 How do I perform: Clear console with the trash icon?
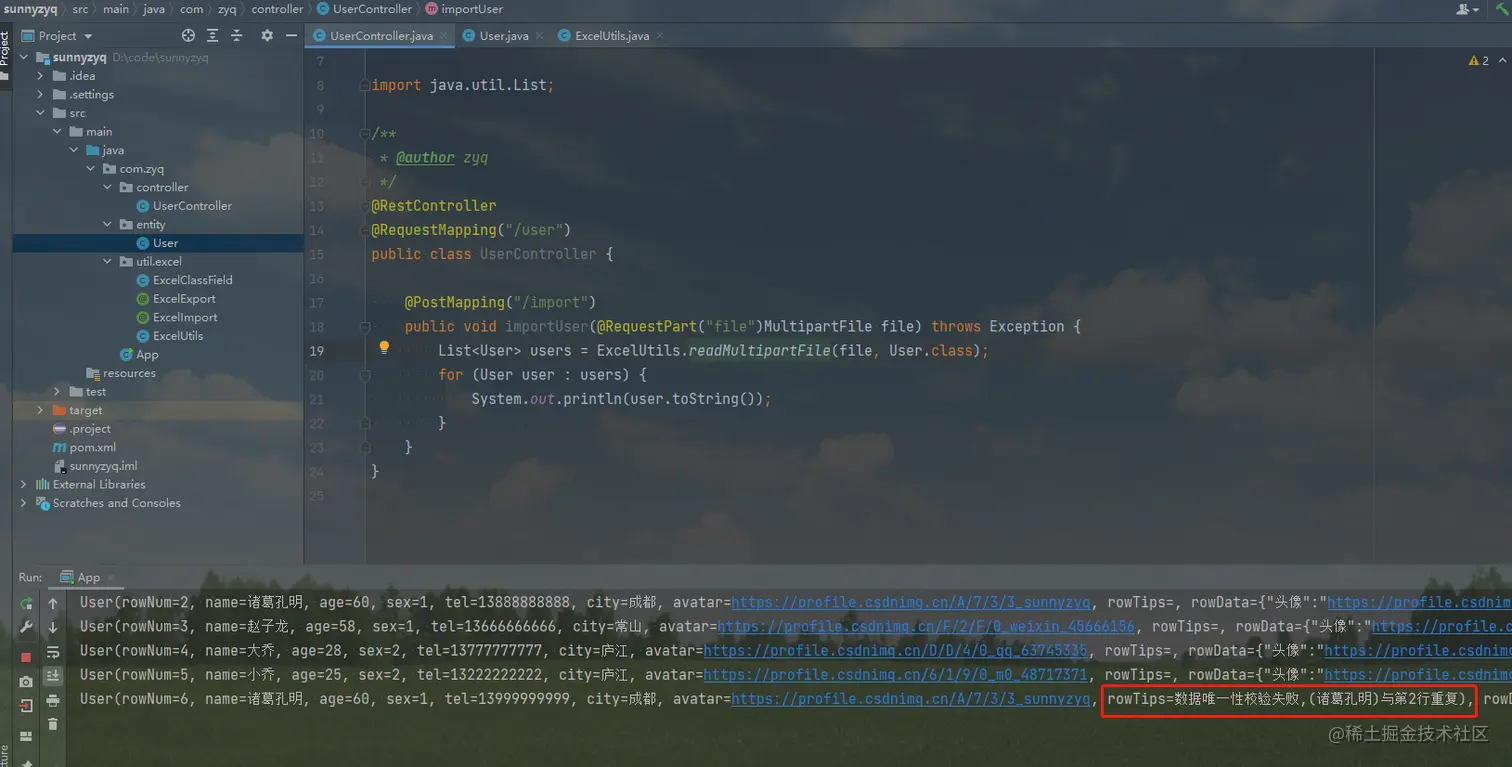[53, 724]
